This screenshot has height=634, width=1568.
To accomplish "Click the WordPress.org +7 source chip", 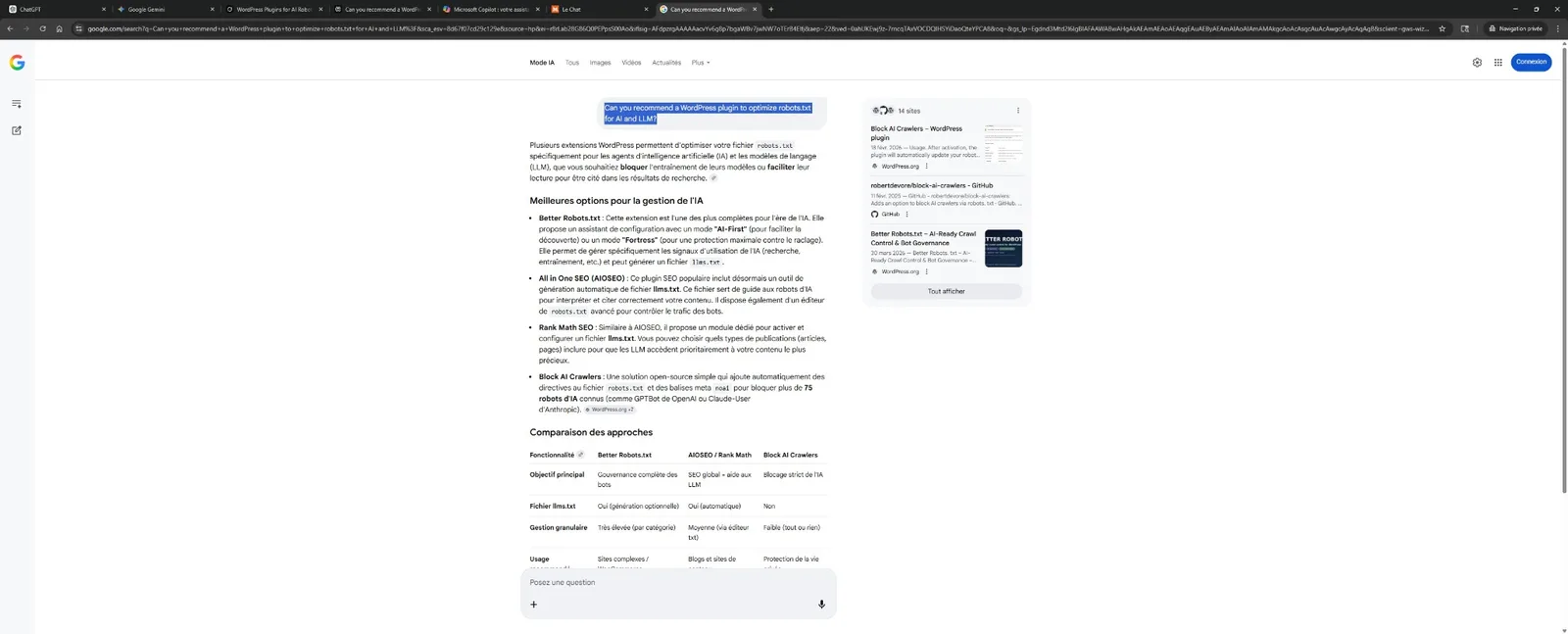I will click(x=609, y=410).
